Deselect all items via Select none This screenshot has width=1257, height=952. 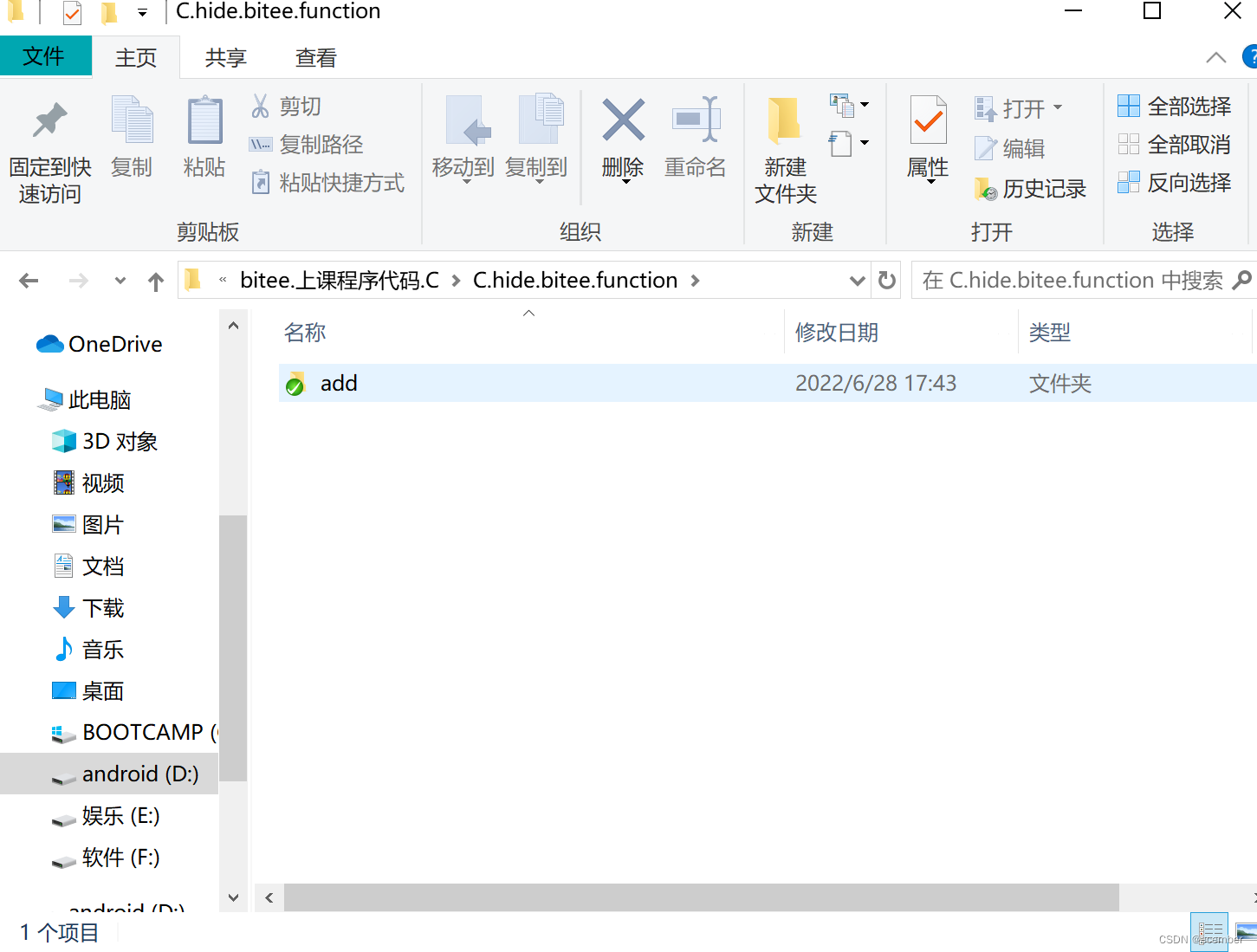pyautogui.click(x=1175, y=144)
